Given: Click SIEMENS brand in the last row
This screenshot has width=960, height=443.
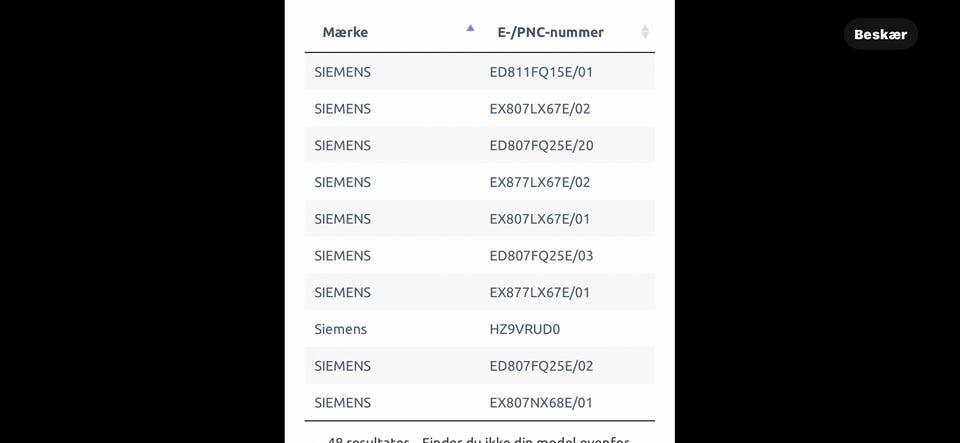Looking at the screenshot, I should 342,403.
